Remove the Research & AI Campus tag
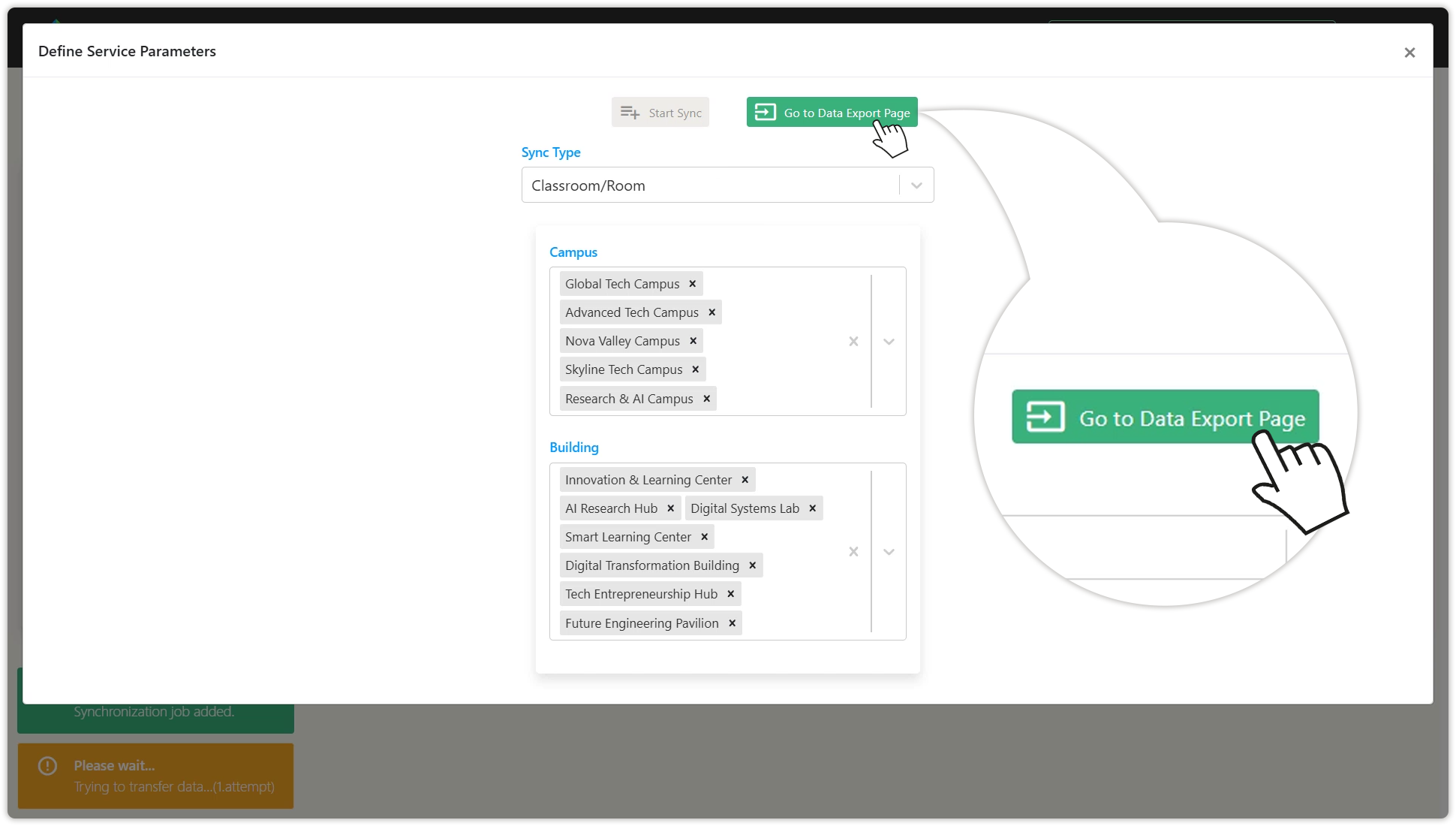 [x=706, y=399]
